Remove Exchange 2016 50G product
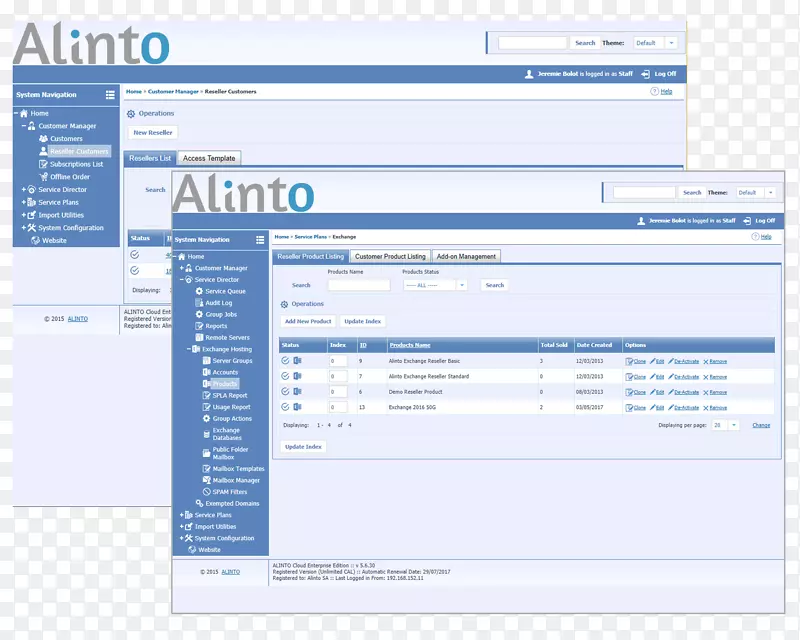Viewport: 800px width, 640px height. pyautogui.click(x=715, y=408)
